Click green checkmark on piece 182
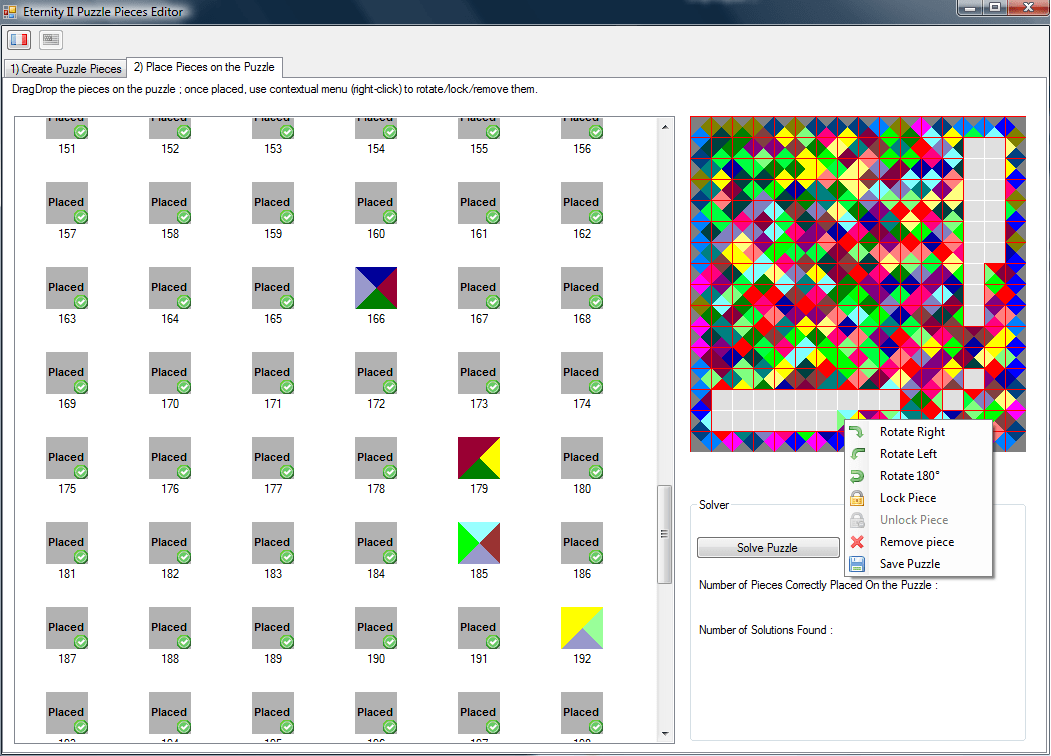1051x756 pixels. coord(184,557)
